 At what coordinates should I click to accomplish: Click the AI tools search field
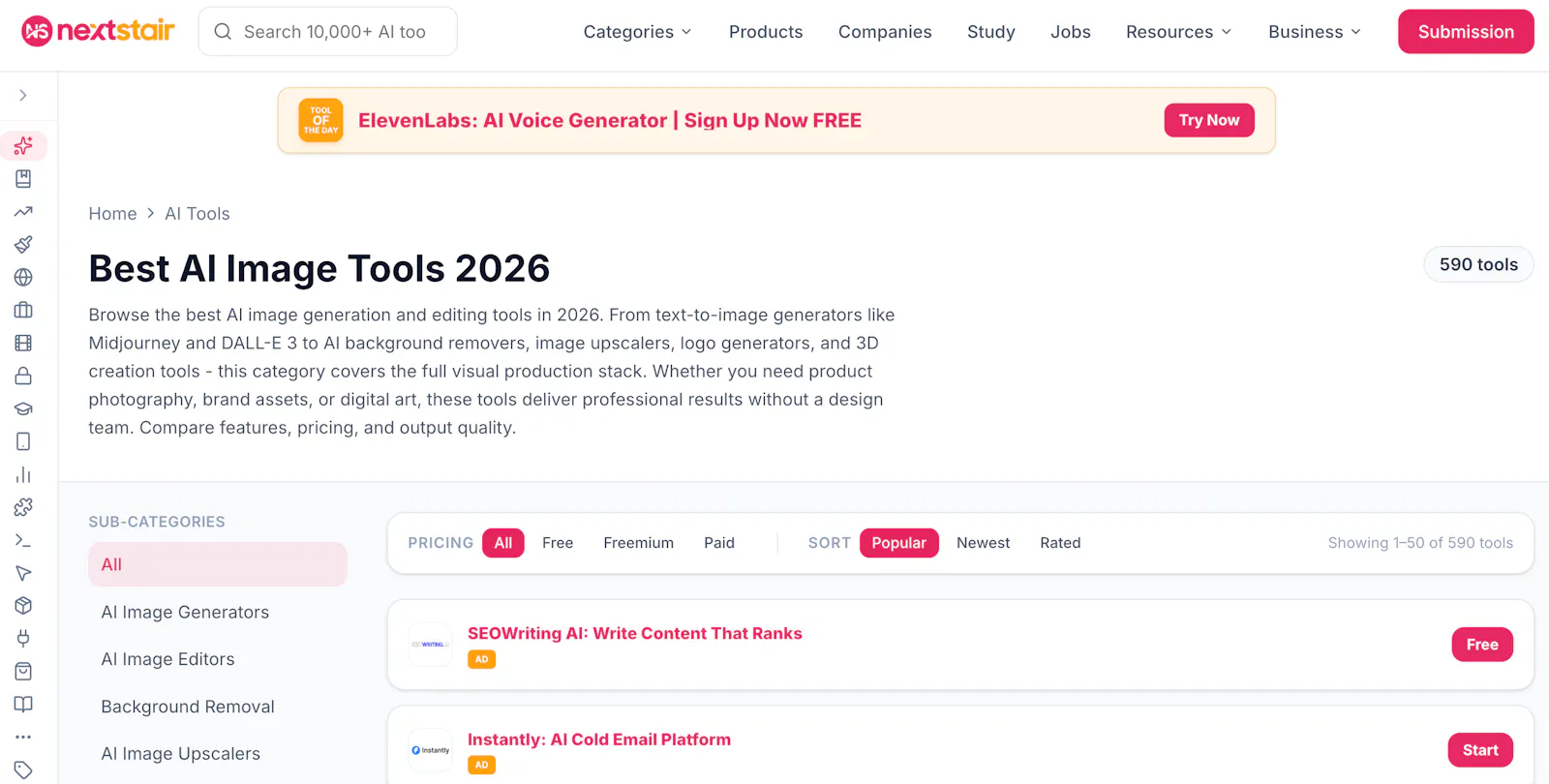[328, 32]
